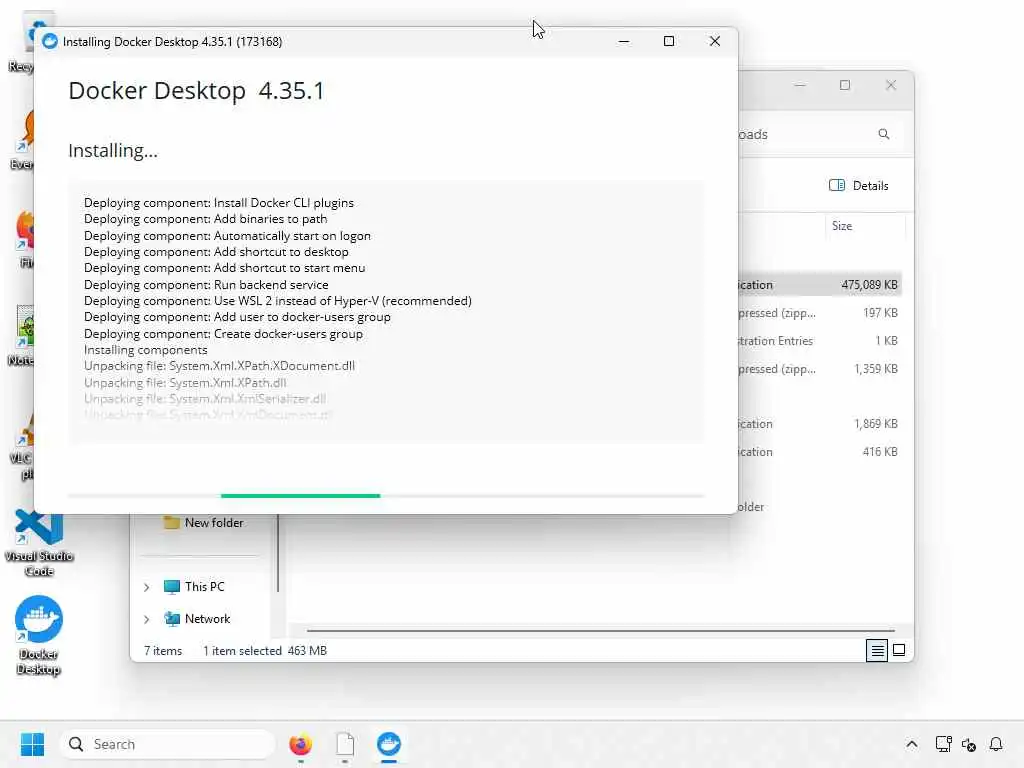Open the Docker Desktop desktop shortcut
Viewport: 1024px width, 768px height.
coord(39,634)
